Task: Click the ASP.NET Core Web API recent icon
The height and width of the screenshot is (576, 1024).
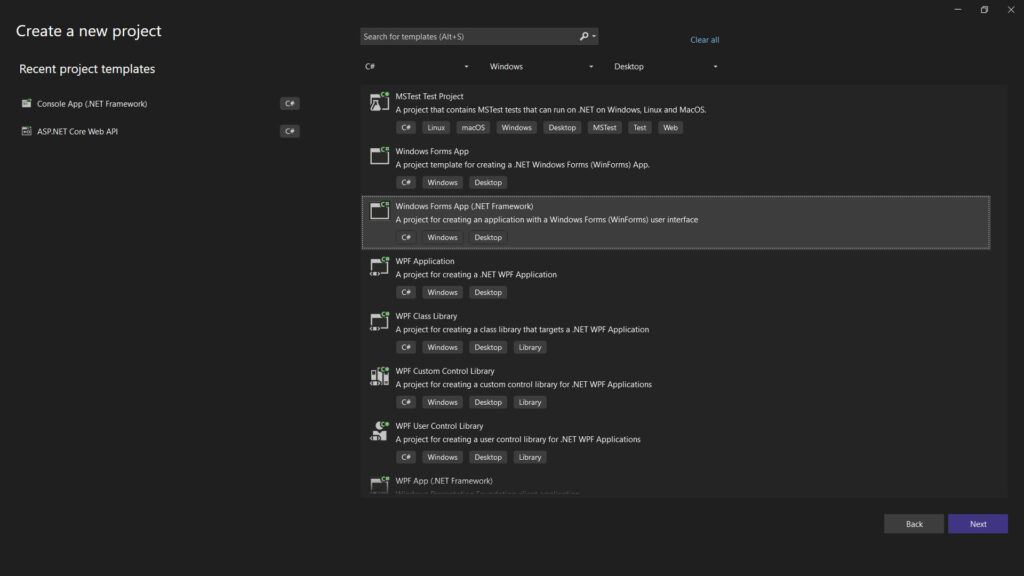Action: pyautogui.click(x=26, y=131)
